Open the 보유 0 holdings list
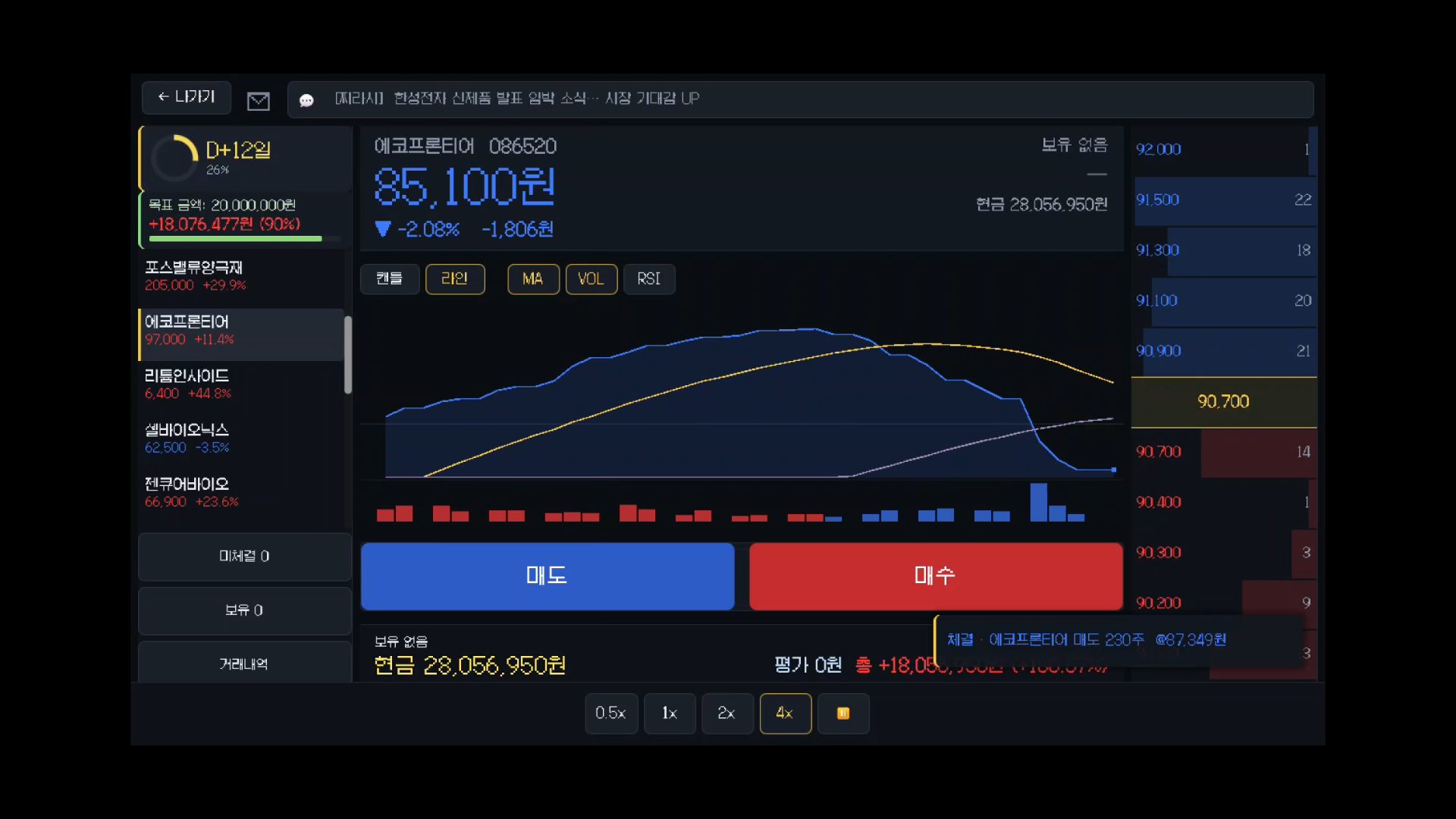 click(245, 610)
